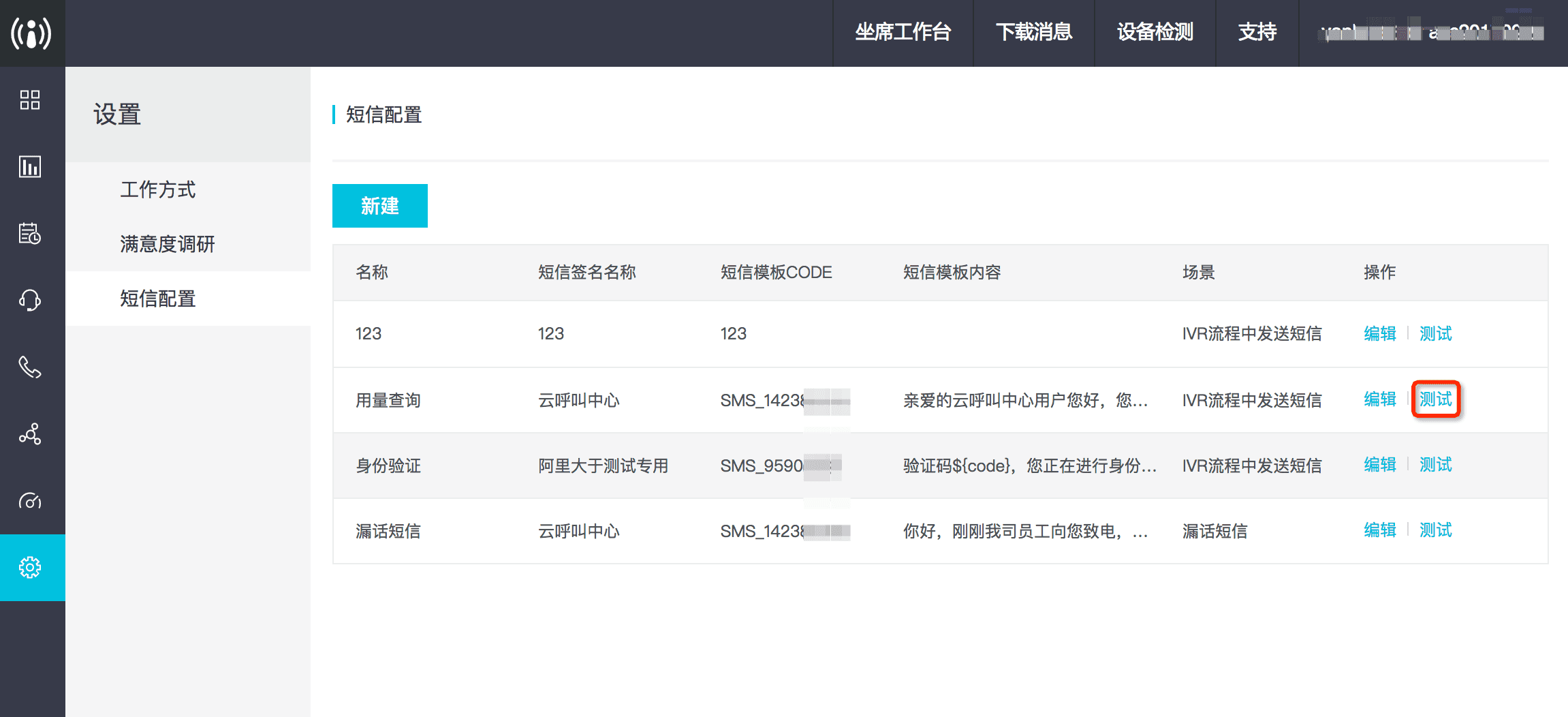Open the dashboard grid icon in sidebar

(30, 100)
